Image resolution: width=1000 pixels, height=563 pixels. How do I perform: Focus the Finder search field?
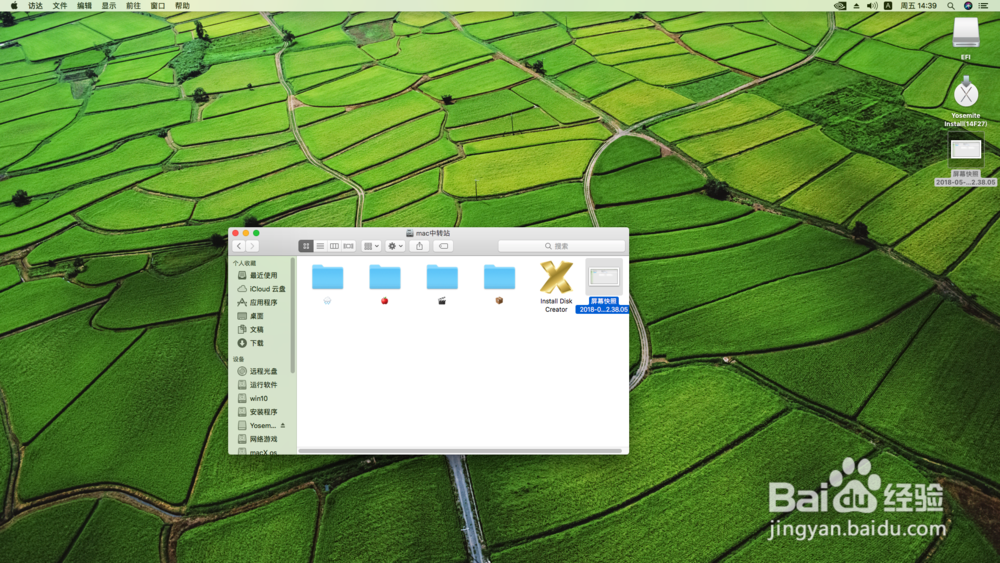[x=561, y=246]
